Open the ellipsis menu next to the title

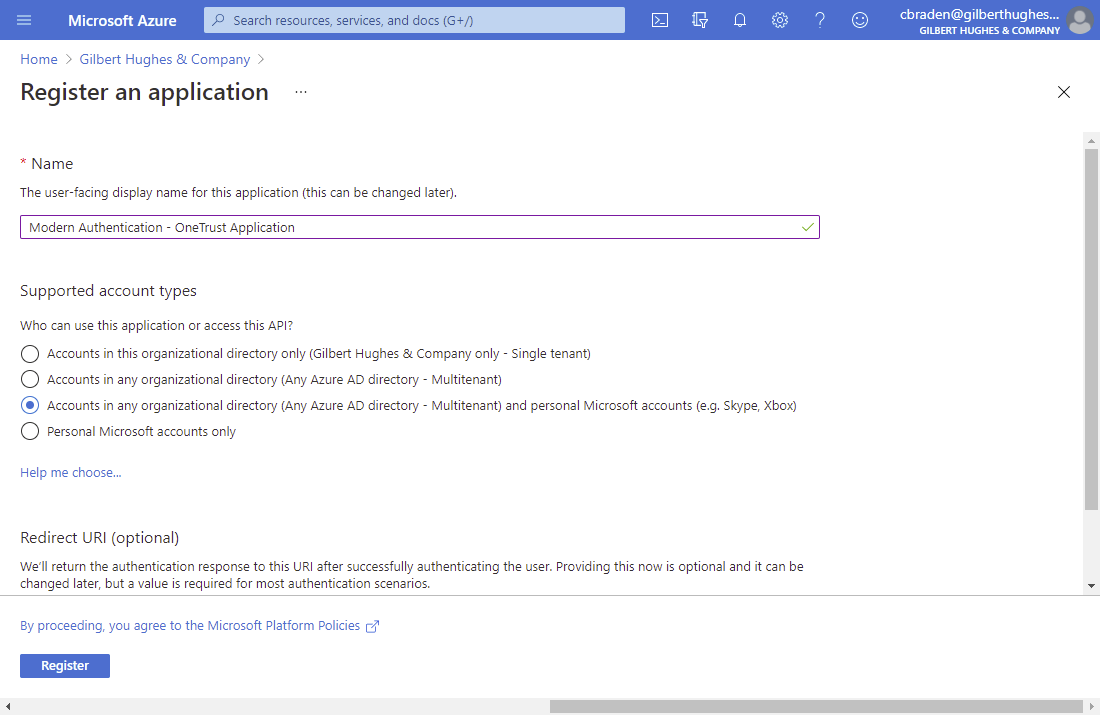coord(301,92)
